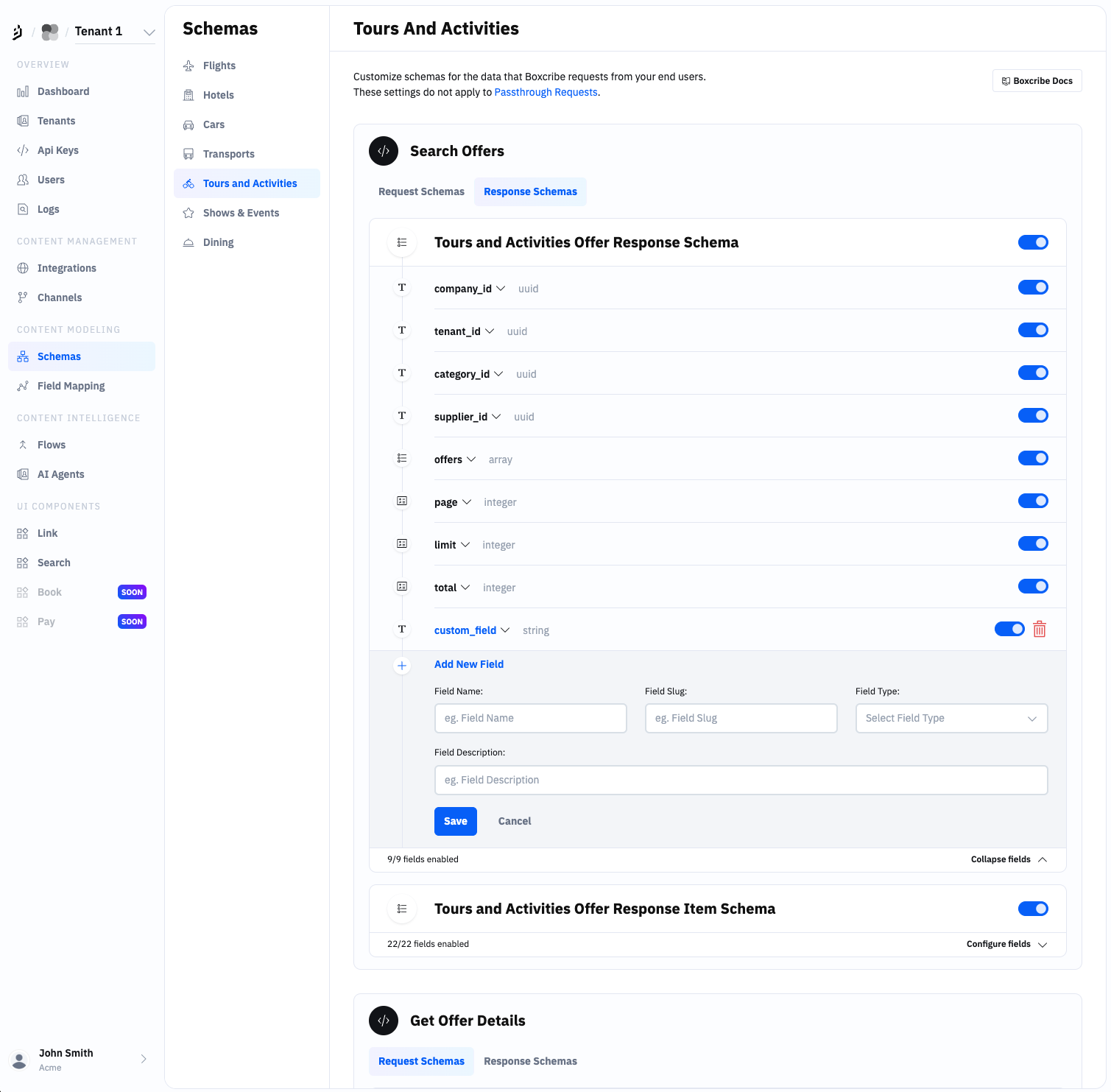
Task: Open Shows & Events schema section
Action: 241,213
